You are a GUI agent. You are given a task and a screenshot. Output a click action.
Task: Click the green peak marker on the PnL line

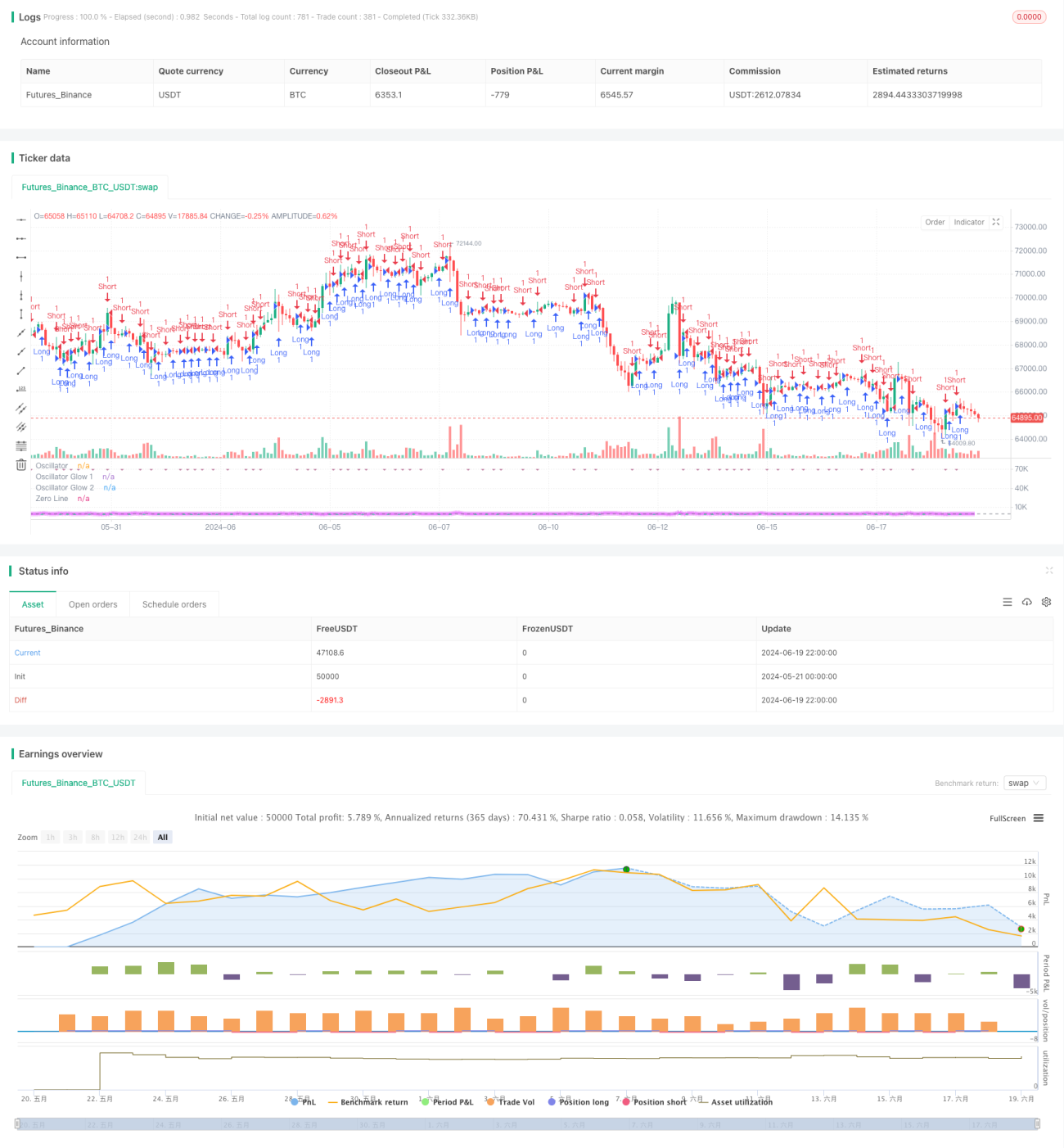626,869
